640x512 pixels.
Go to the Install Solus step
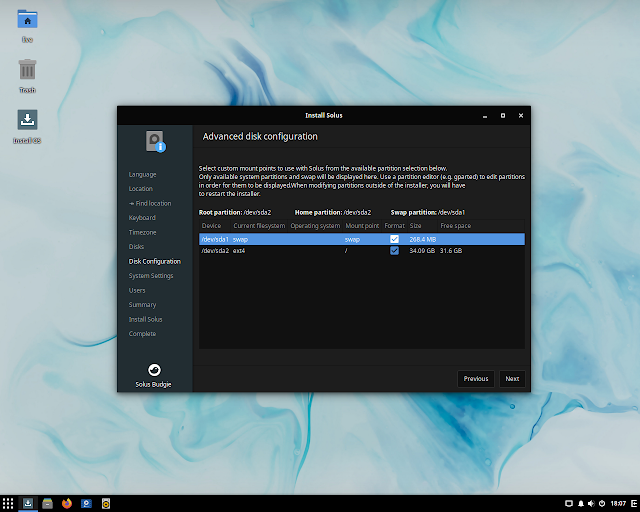coord(146,319)
